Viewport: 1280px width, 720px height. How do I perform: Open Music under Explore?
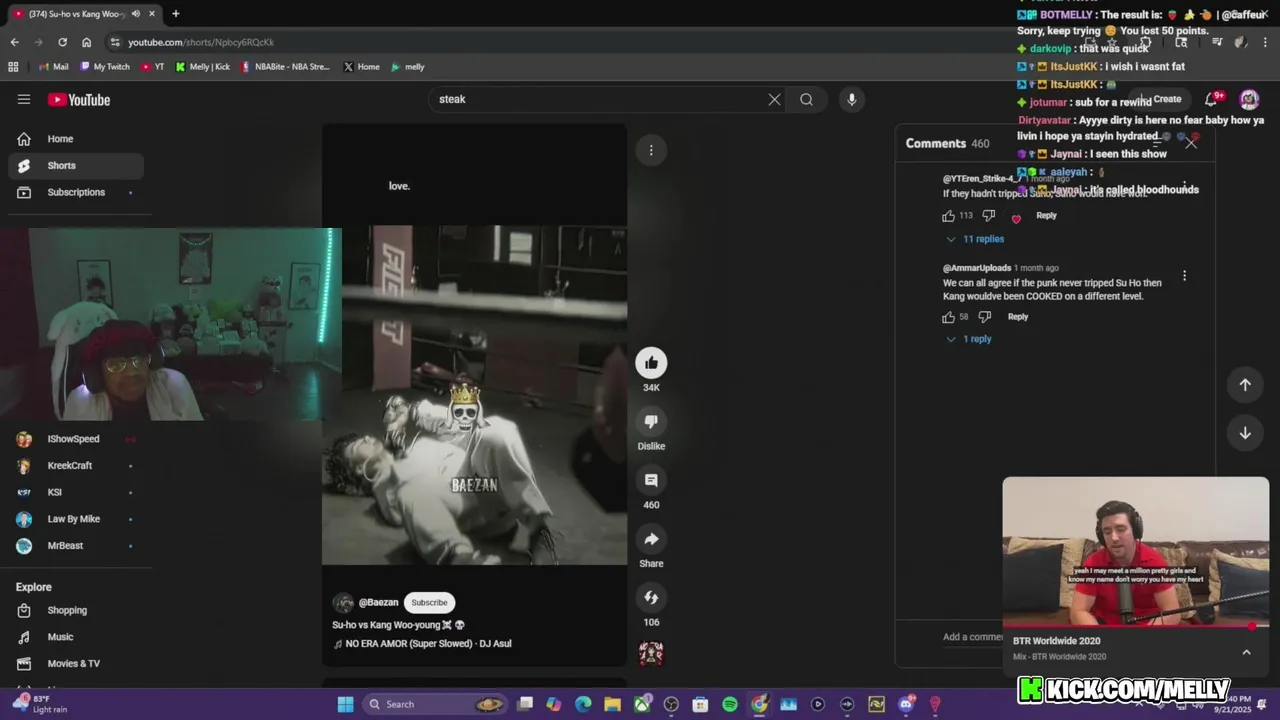point(76,637)
